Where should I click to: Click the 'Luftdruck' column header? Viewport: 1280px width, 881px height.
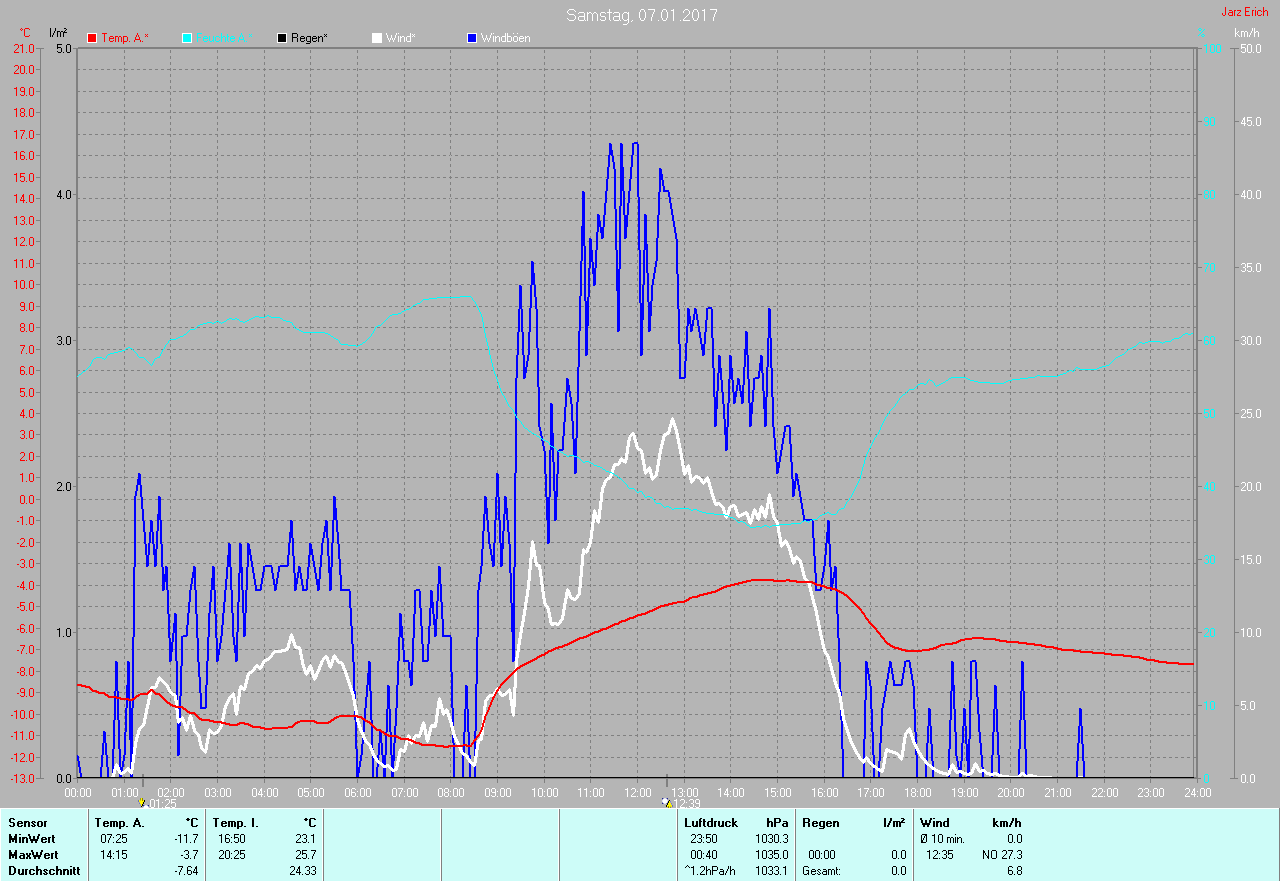(x=711, y=822)
